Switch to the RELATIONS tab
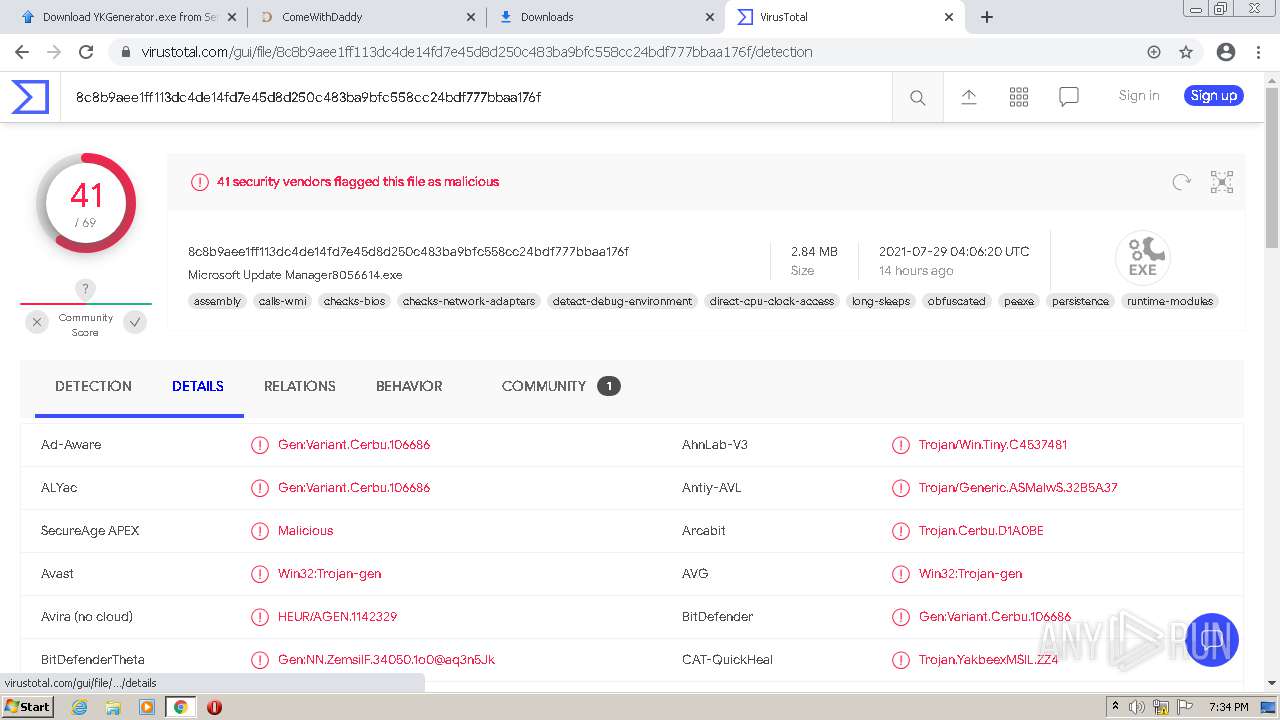The height and width of the screenshot is (720, 1280). click(x=300, y=386)
